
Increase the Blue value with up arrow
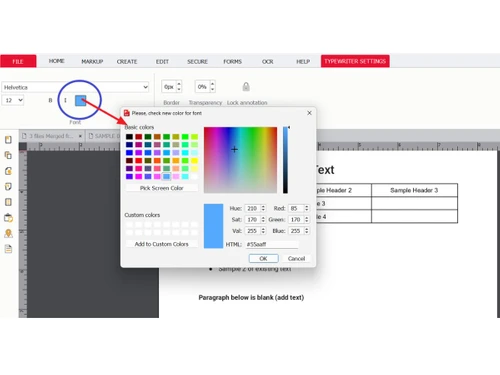[306, 229]
